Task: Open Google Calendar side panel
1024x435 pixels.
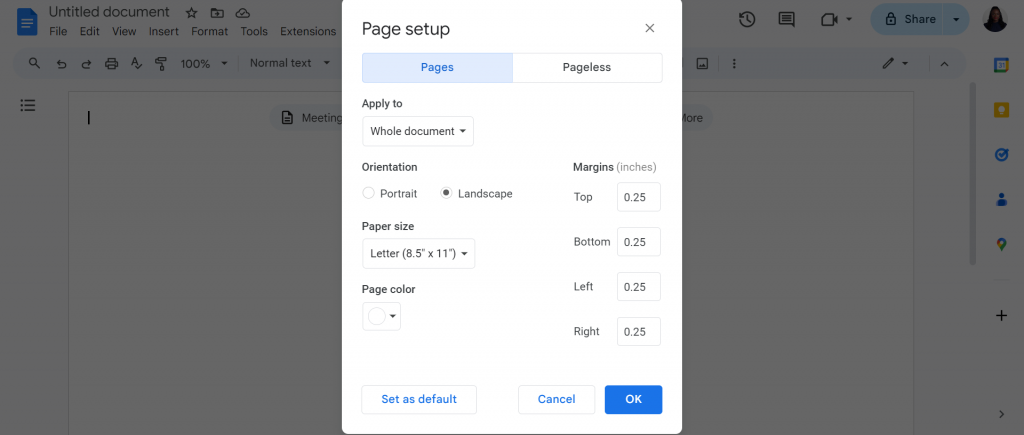Action: [1001, 65]
